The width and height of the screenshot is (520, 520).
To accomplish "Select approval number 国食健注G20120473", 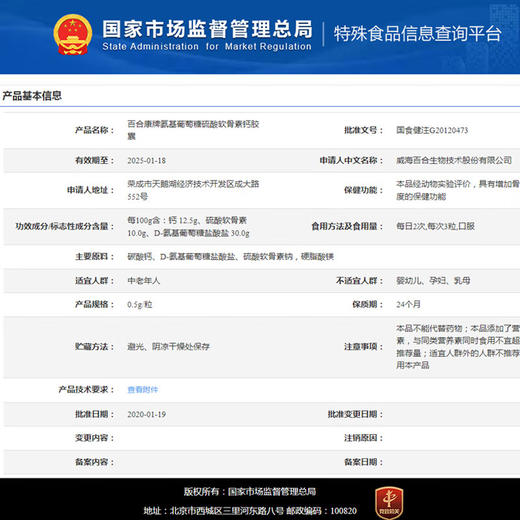I will pyautogui.click(x=432, y=130).
